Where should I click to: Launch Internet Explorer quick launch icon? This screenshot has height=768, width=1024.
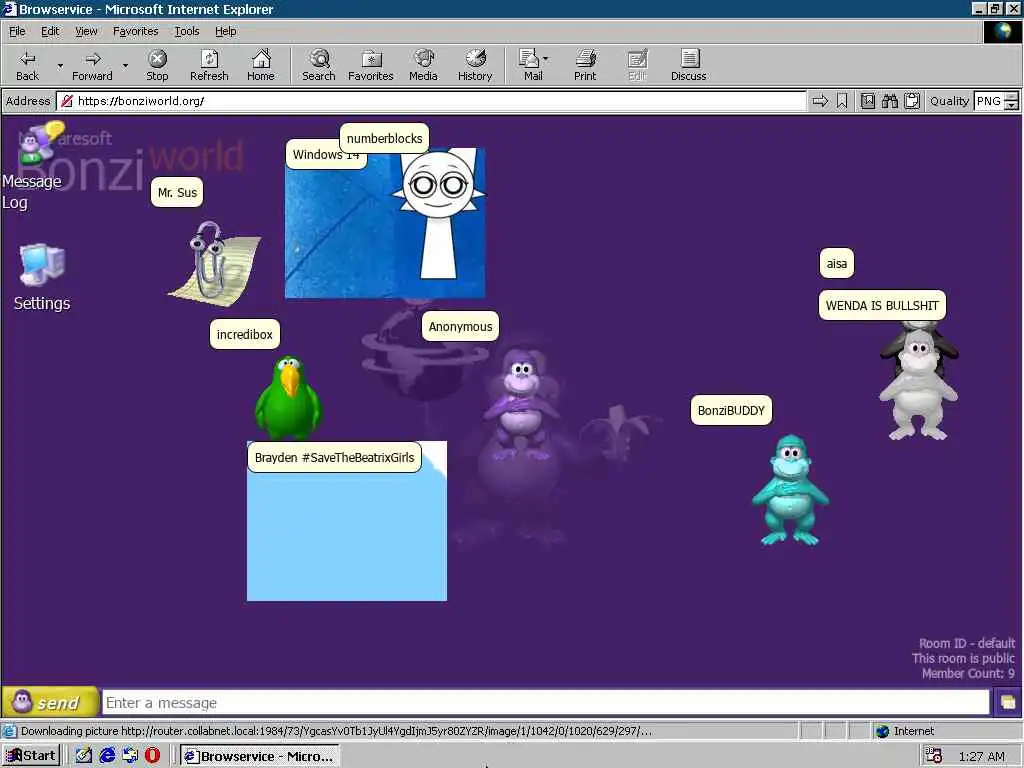107,756
